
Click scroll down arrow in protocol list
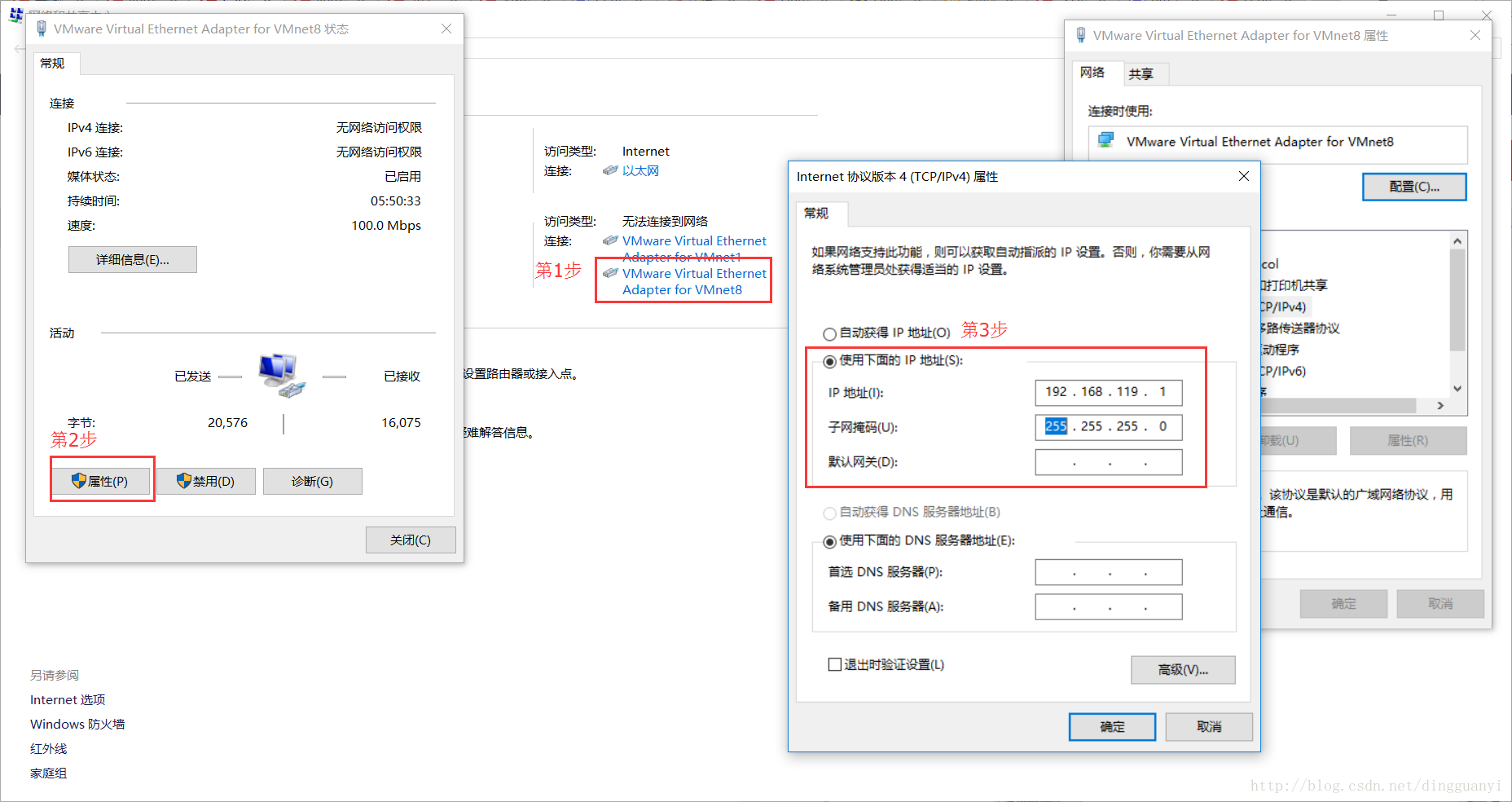tap(1457, 389)
